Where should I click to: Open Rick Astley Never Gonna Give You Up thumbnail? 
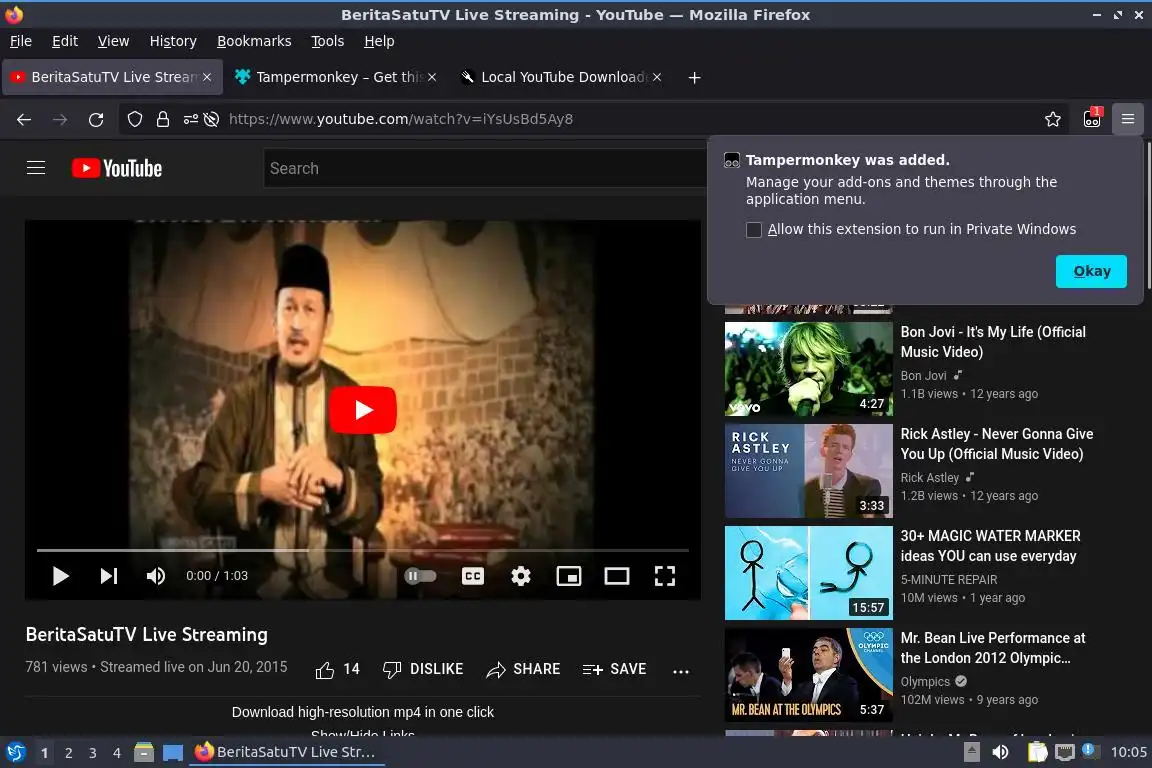[x=809, y=471]
